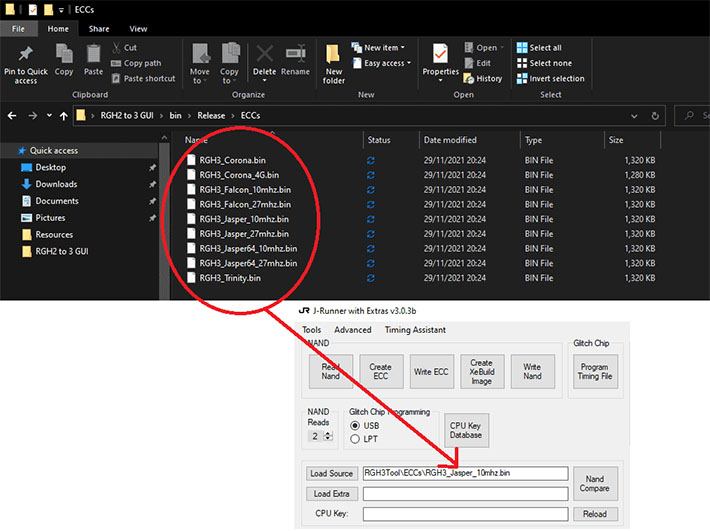Screen dimensions: 710x531
Task: Click Invert selection
Action: pyautogui.click(x=551, y=79)
